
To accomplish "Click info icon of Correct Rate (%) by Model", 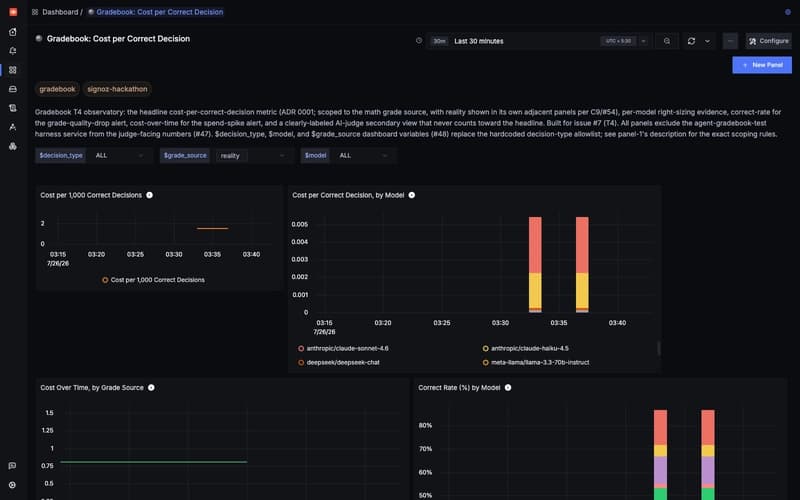I will 508,388.
